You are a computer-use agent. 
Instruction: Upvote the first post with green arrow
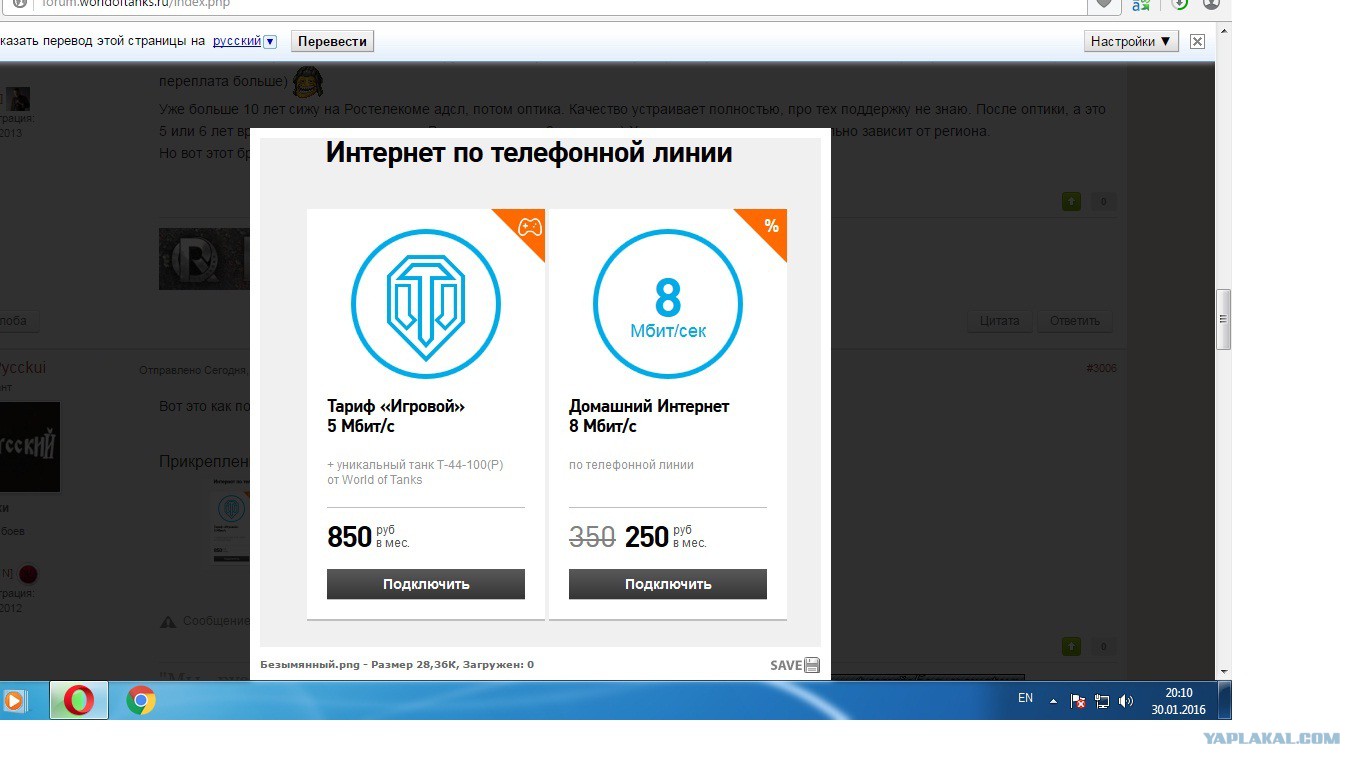[1071, 202]
